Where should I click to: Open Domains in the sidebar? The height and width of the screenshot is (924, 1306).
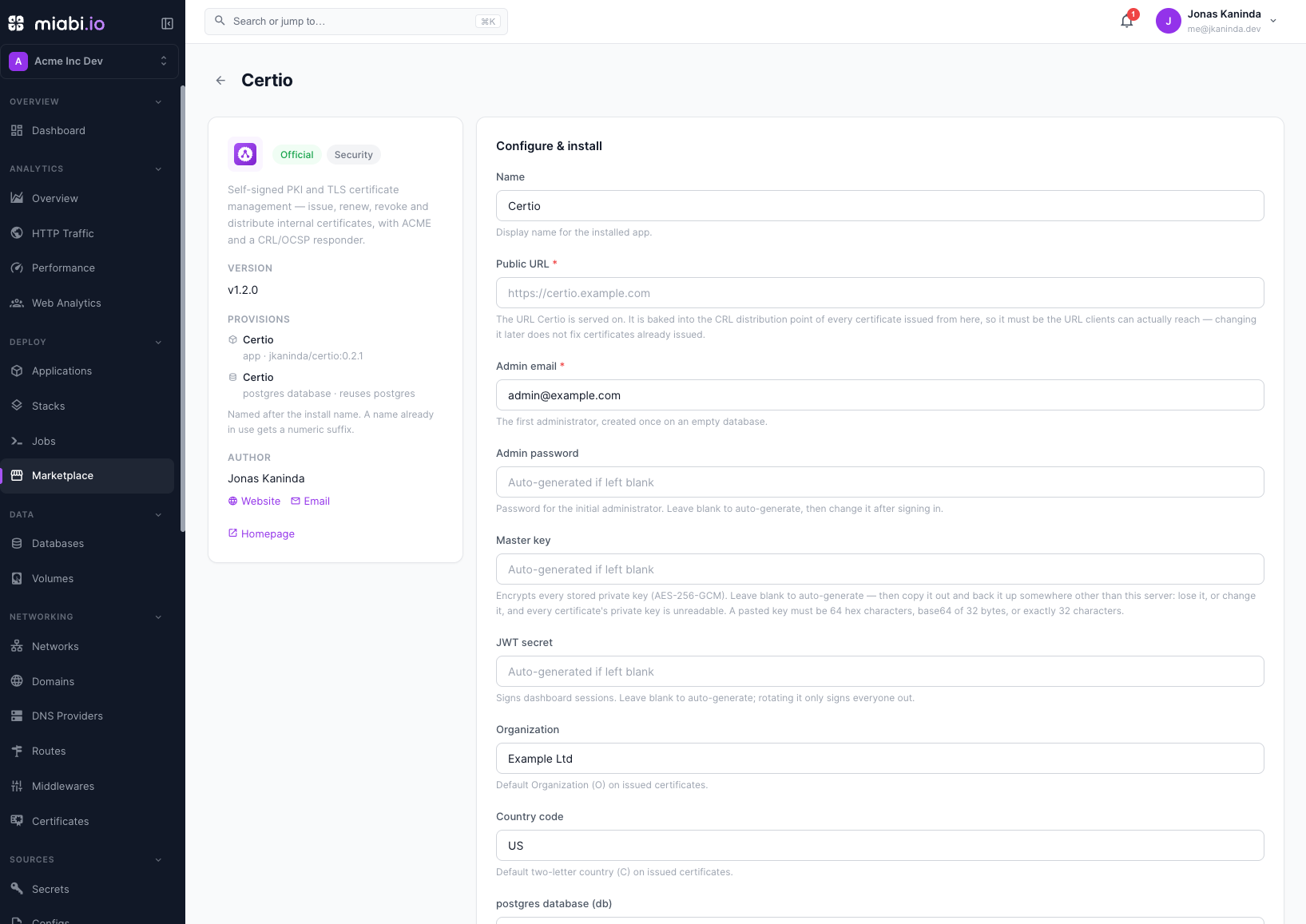[x=87, y=681]
